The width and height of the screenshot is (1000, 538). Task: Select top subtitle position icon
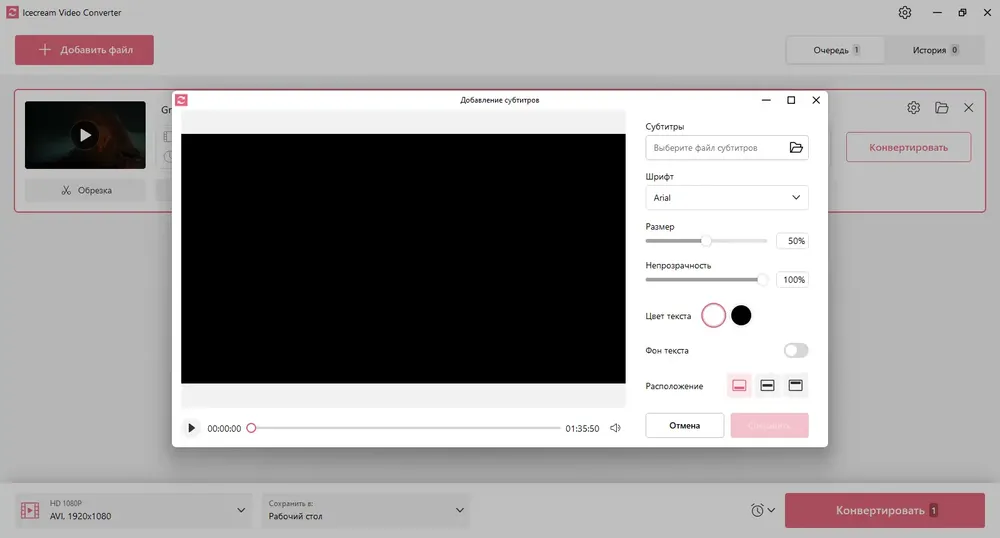click(x=795, y=386)
